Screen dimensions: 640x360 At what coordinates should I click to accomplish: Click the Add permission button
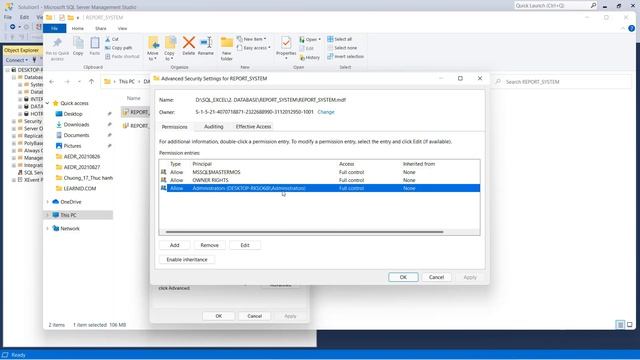tap(174, 245)
